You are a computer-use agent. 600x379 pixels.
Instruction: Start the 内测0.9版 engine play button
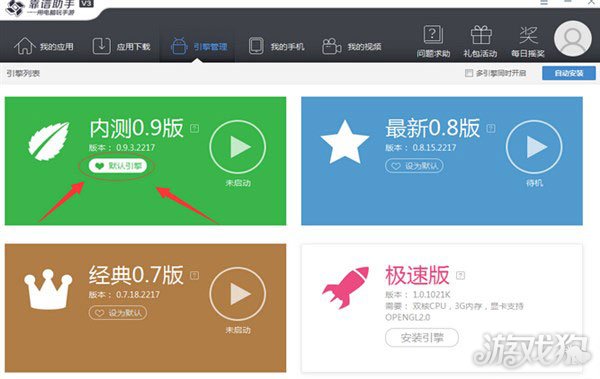click(x=238, y=147)
